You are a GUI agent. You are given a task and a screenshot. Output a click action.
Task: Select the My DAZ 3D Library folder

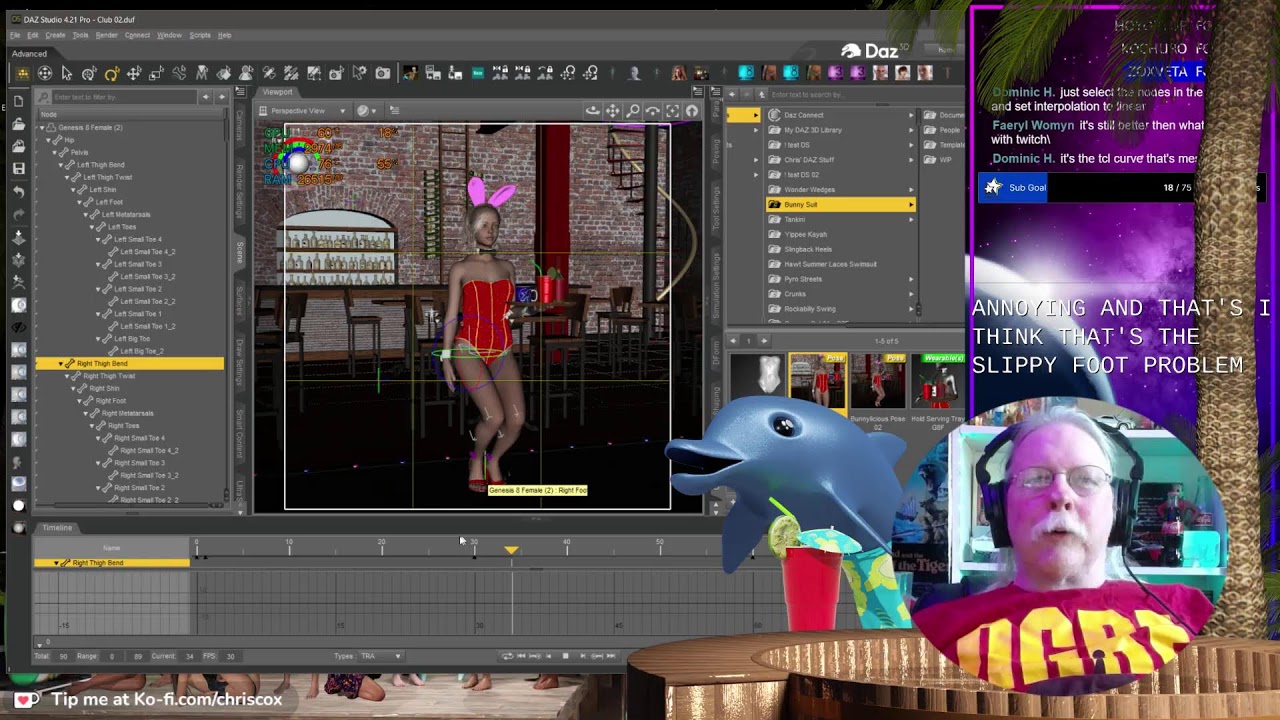(x=812, y=130)
